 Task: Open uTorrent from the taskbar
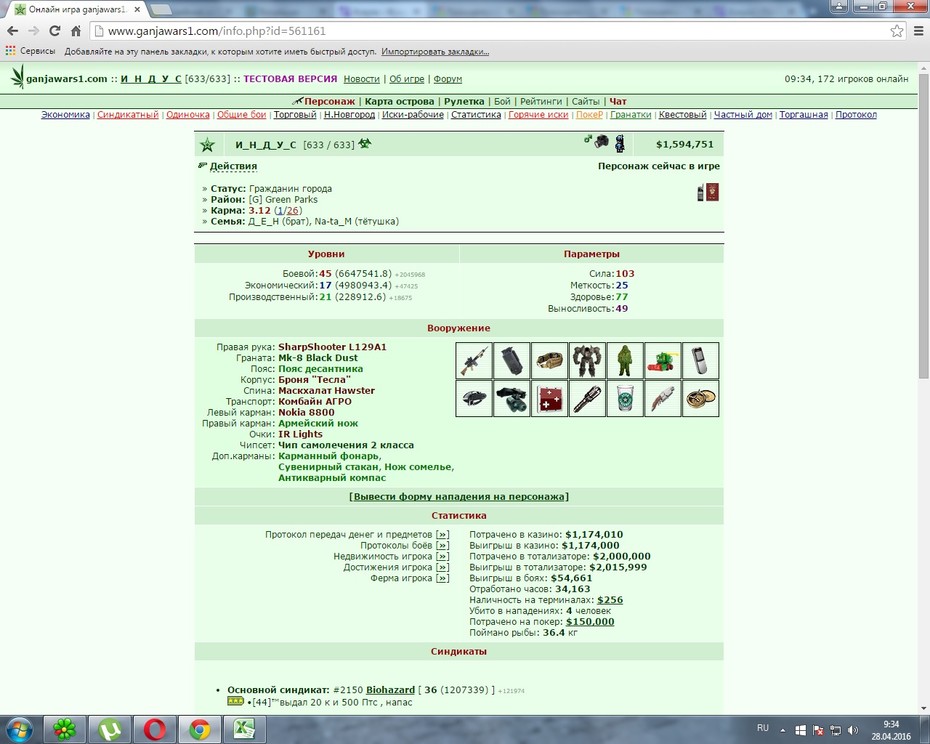(109, 730)
